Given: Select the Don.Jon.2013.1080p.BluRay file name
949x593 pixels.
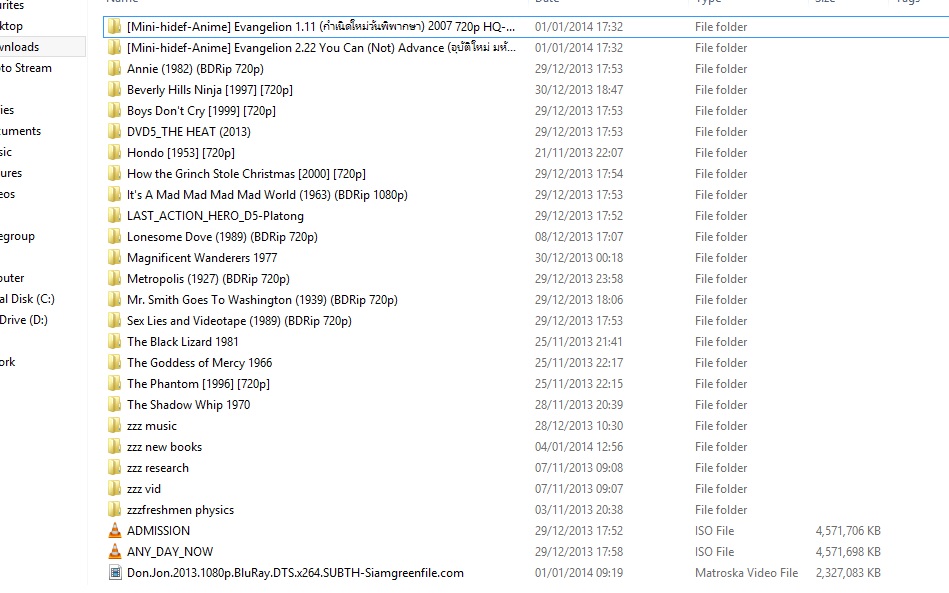Looking at the screenshot, I should click(x=295, y=572).
